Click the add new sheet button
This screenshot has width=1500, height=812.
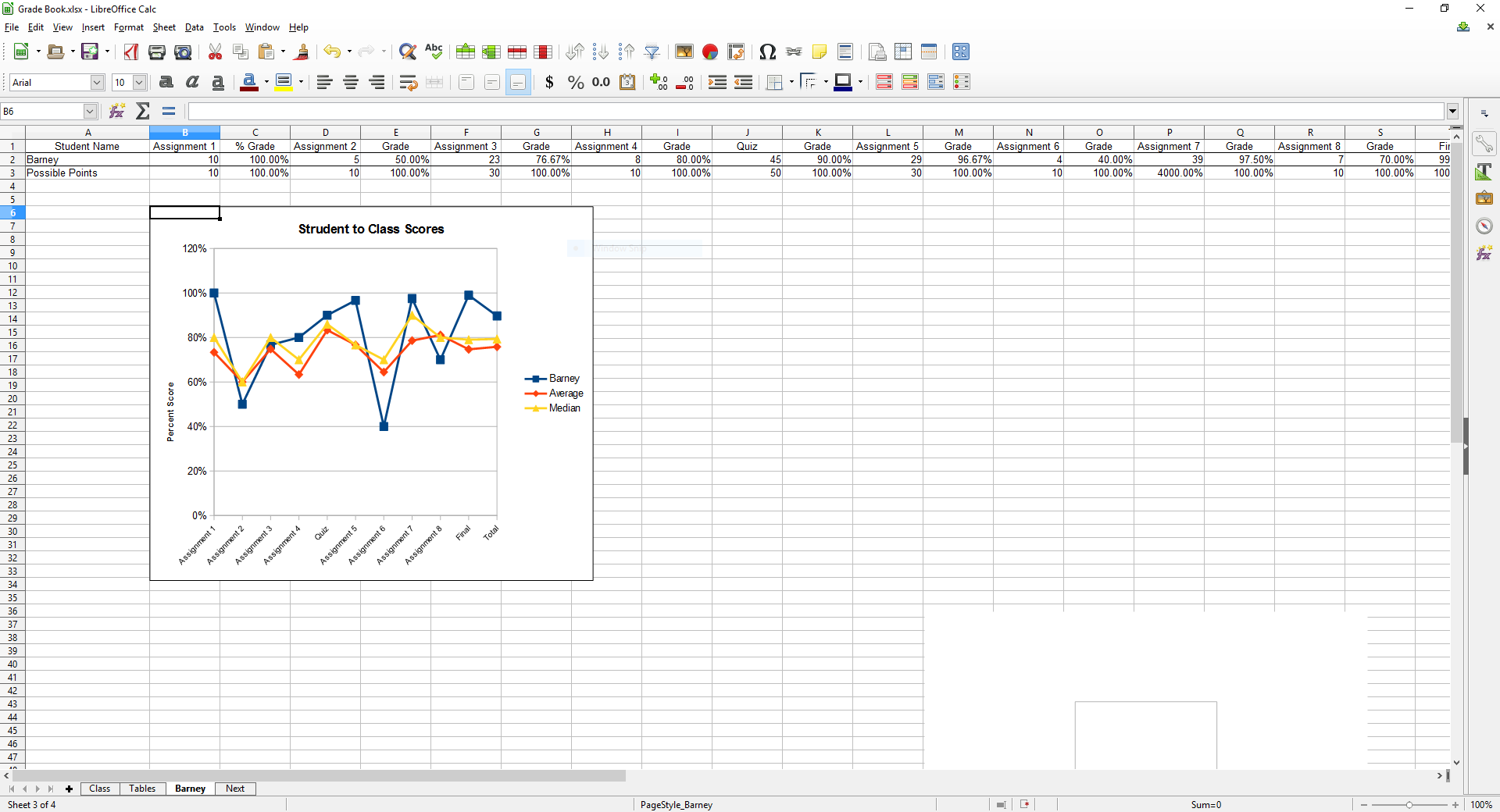(x=69, y=789)
